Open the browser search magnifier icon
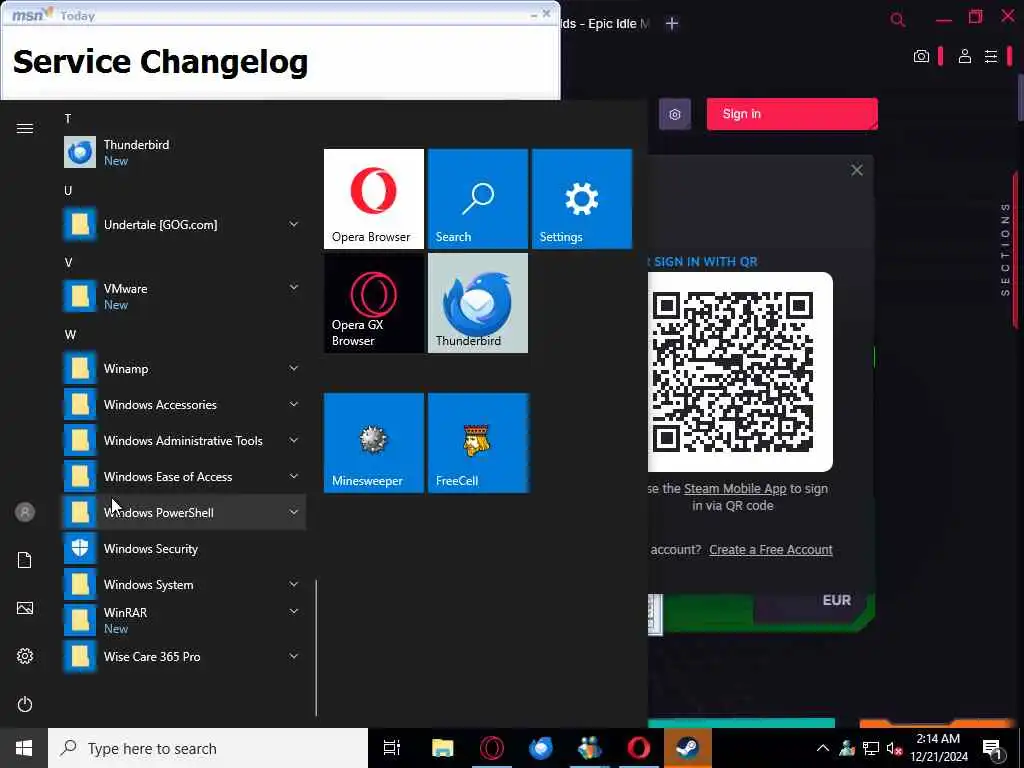Viewport: 1024px width, 768px height. pos(898,20)
